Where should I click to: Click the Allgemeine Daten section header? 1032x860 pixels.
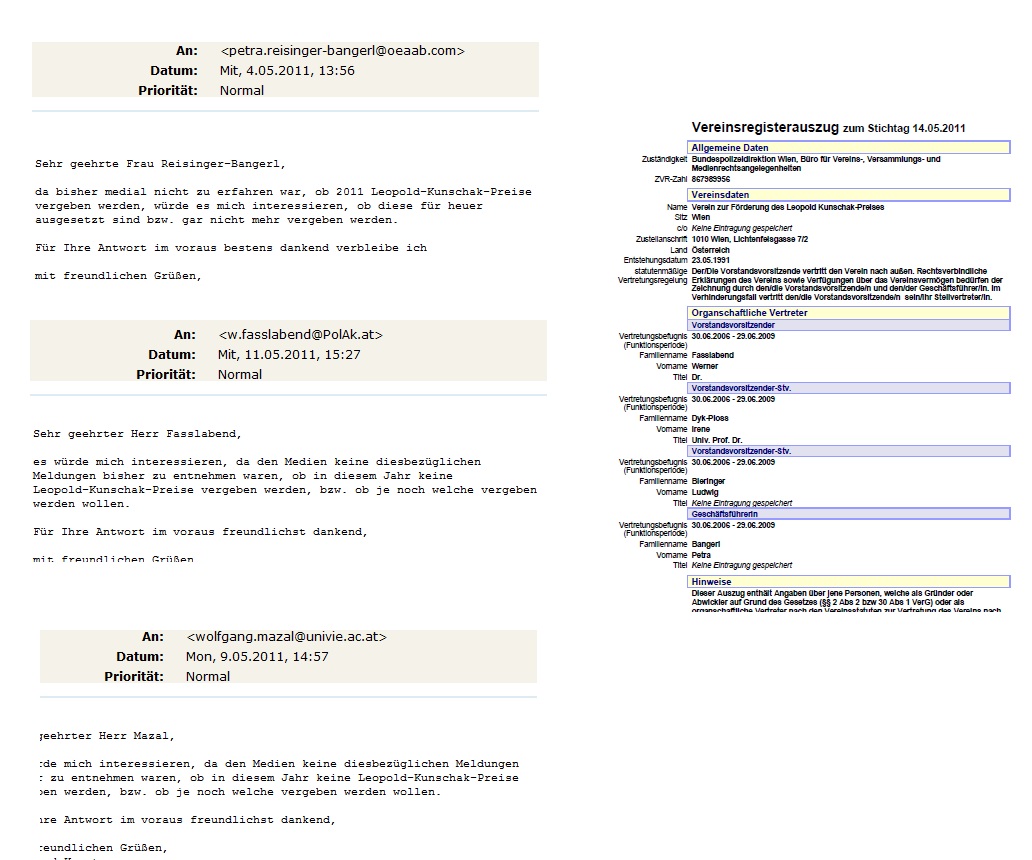730,148
